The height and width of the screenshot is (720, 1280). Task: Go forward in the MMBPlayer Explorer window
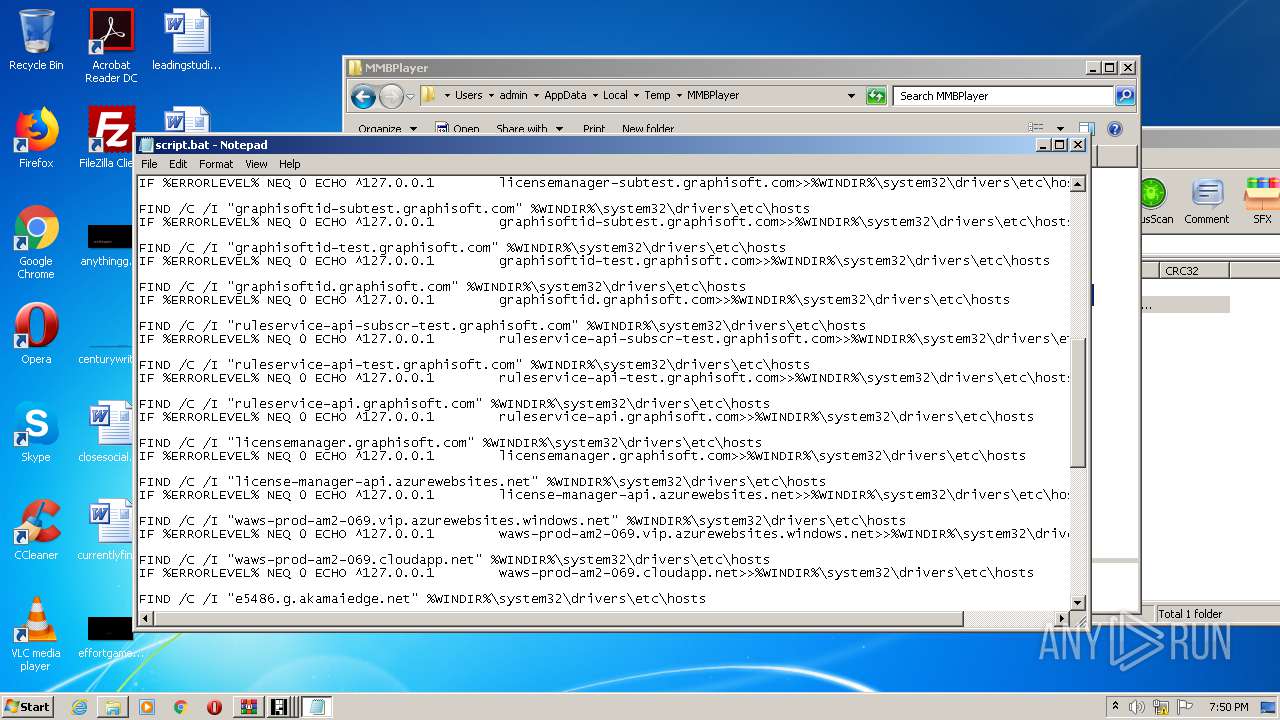[x=391, y=96]
